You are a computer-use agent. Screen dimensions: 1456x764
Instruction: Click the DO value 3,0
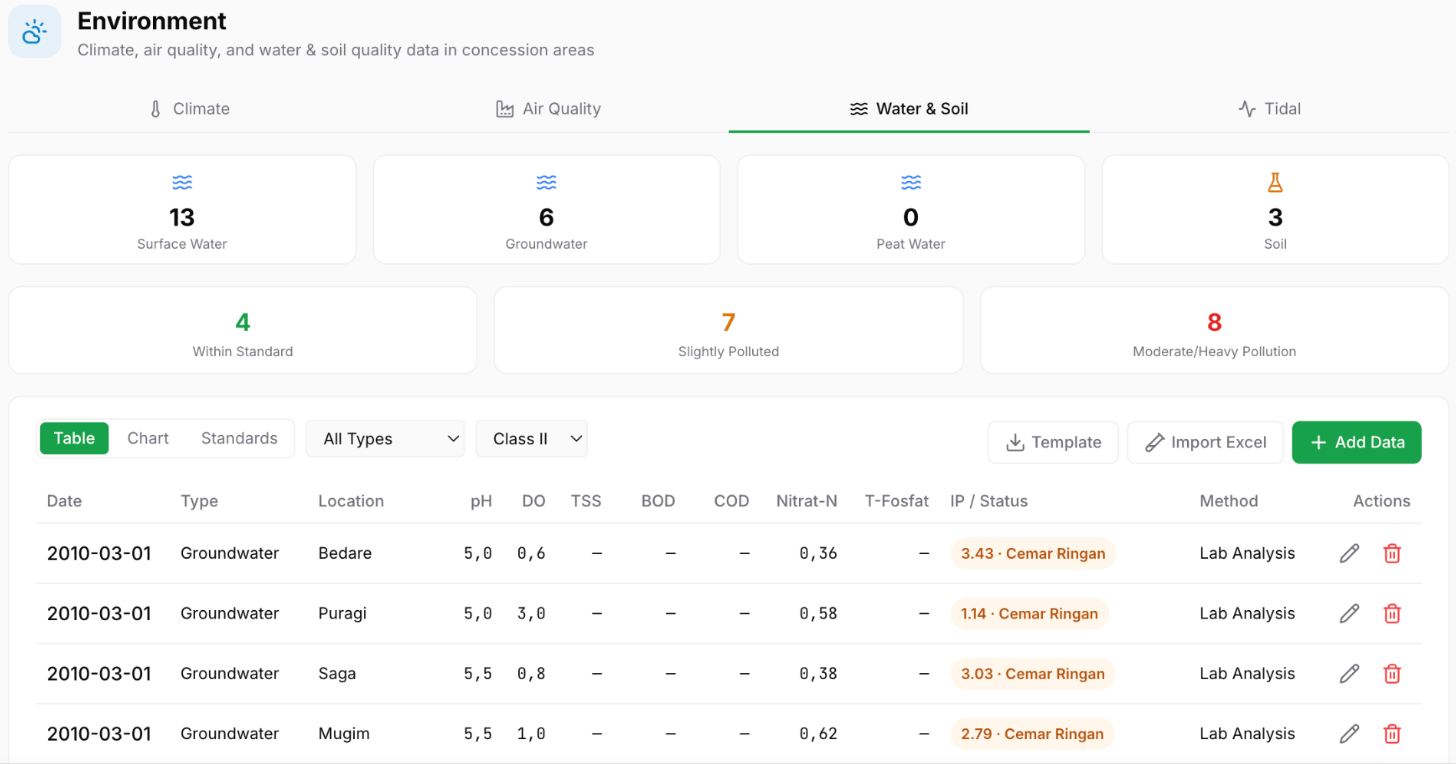pyautogui.click(x=531, y=613)
